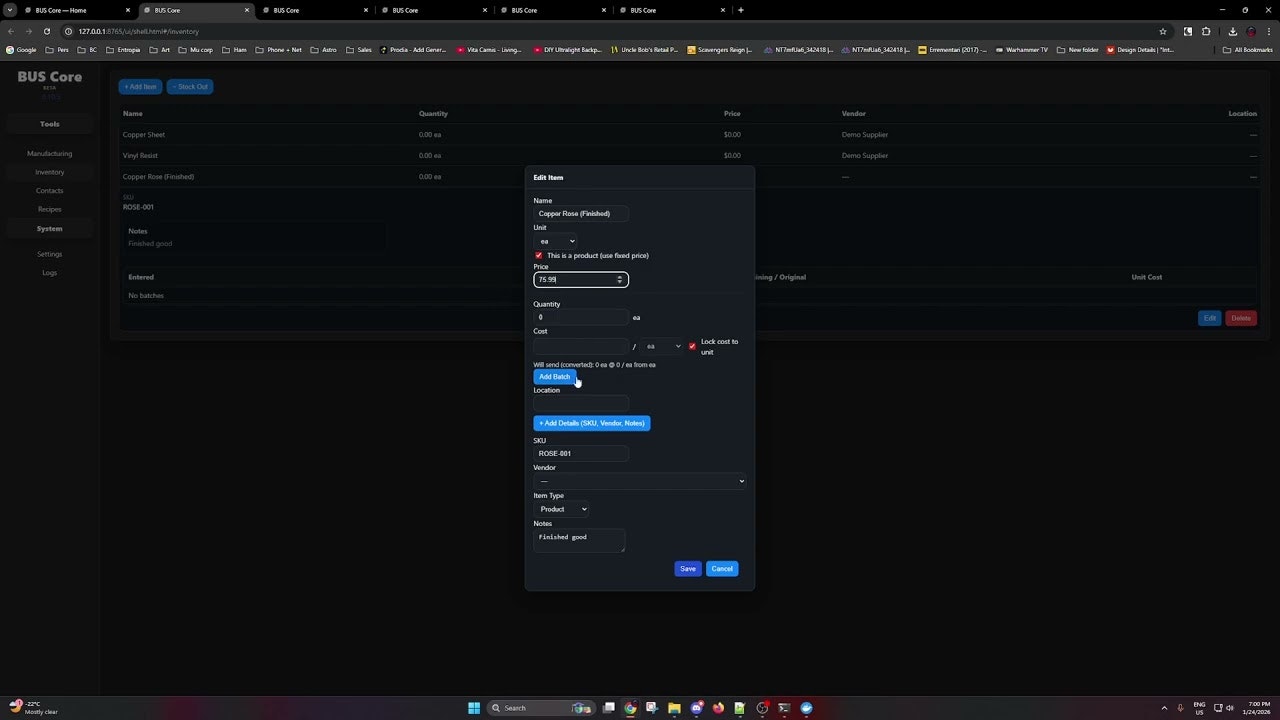Open the browser downloads icon

[x=1232, y=31]
